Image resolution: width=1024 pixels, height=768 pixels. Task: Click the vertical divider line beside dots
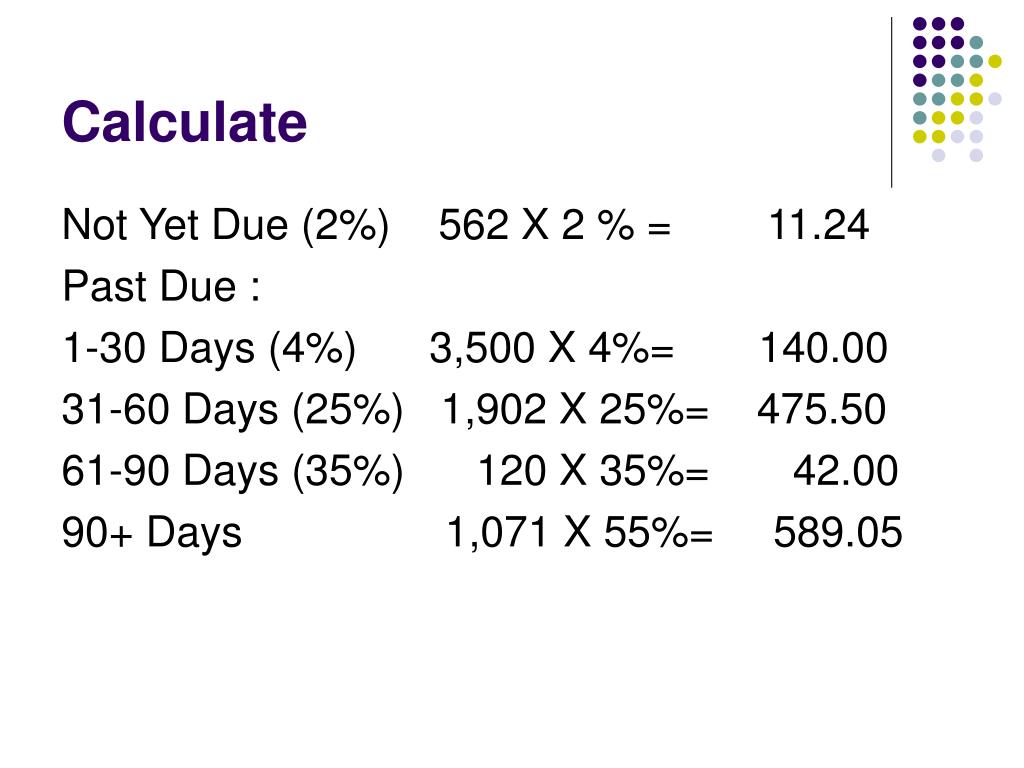[891, 103]
